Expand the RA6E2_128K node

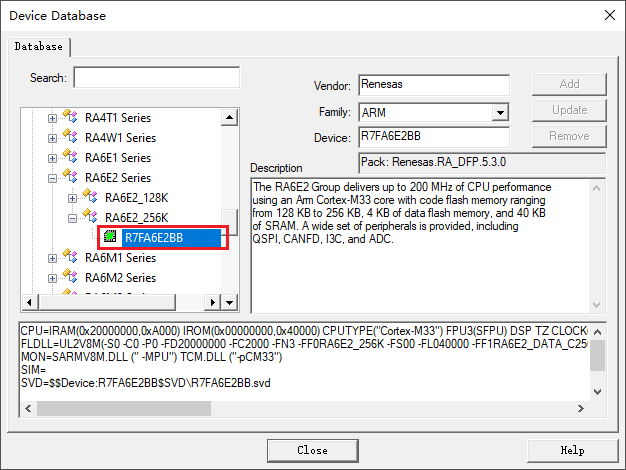72,198
